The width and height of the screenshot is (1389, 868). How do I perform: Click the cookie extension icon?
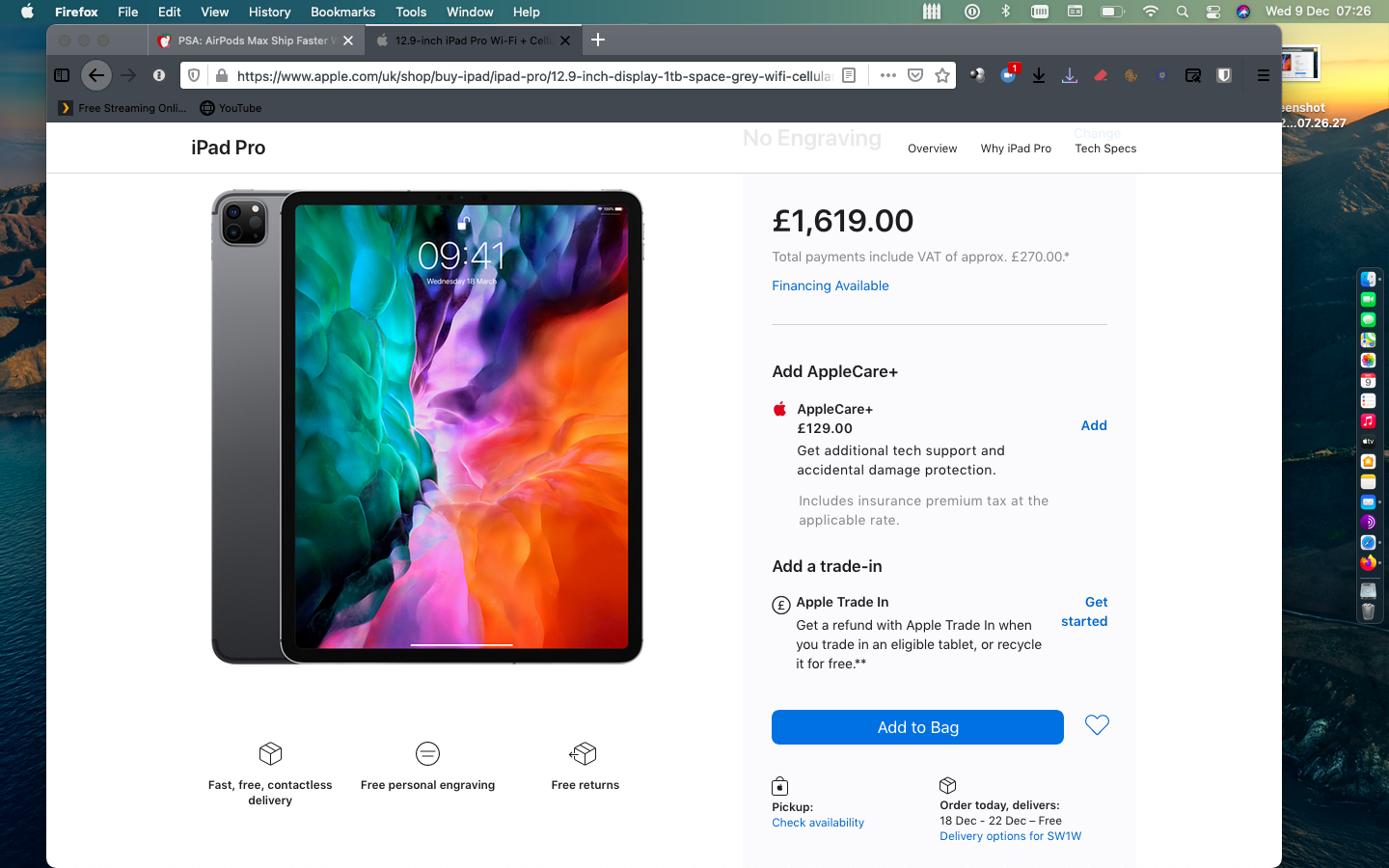[x=1131, y=75]
